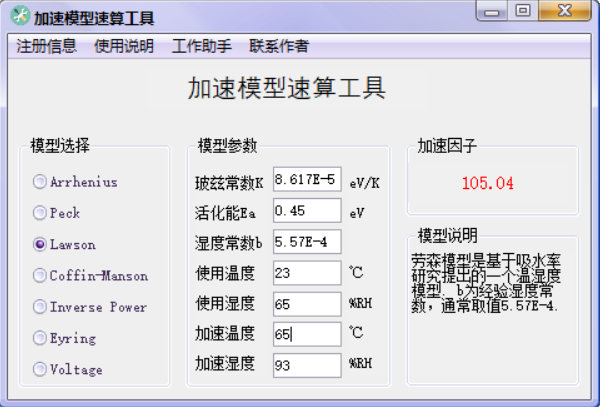The width and height of the screenshot is (600, 407).
Task: Click the red 105.04 acceleration factor result
Action: (488, 183)
